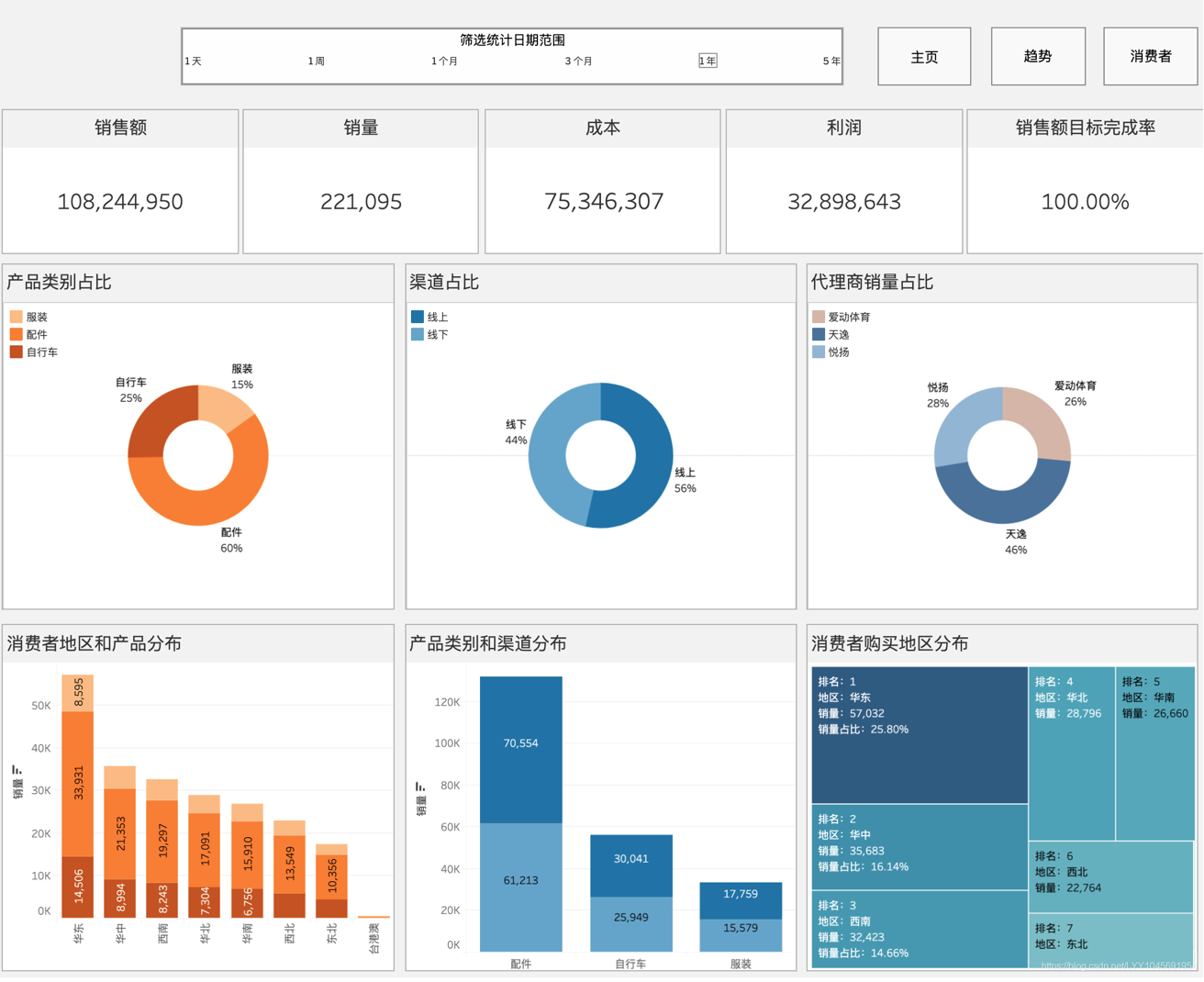Image resolution: width=1204 pixels, height=982 pixels.
Task: Select the 配件 线上 bar segment 70,554
Action: [521, 750]
